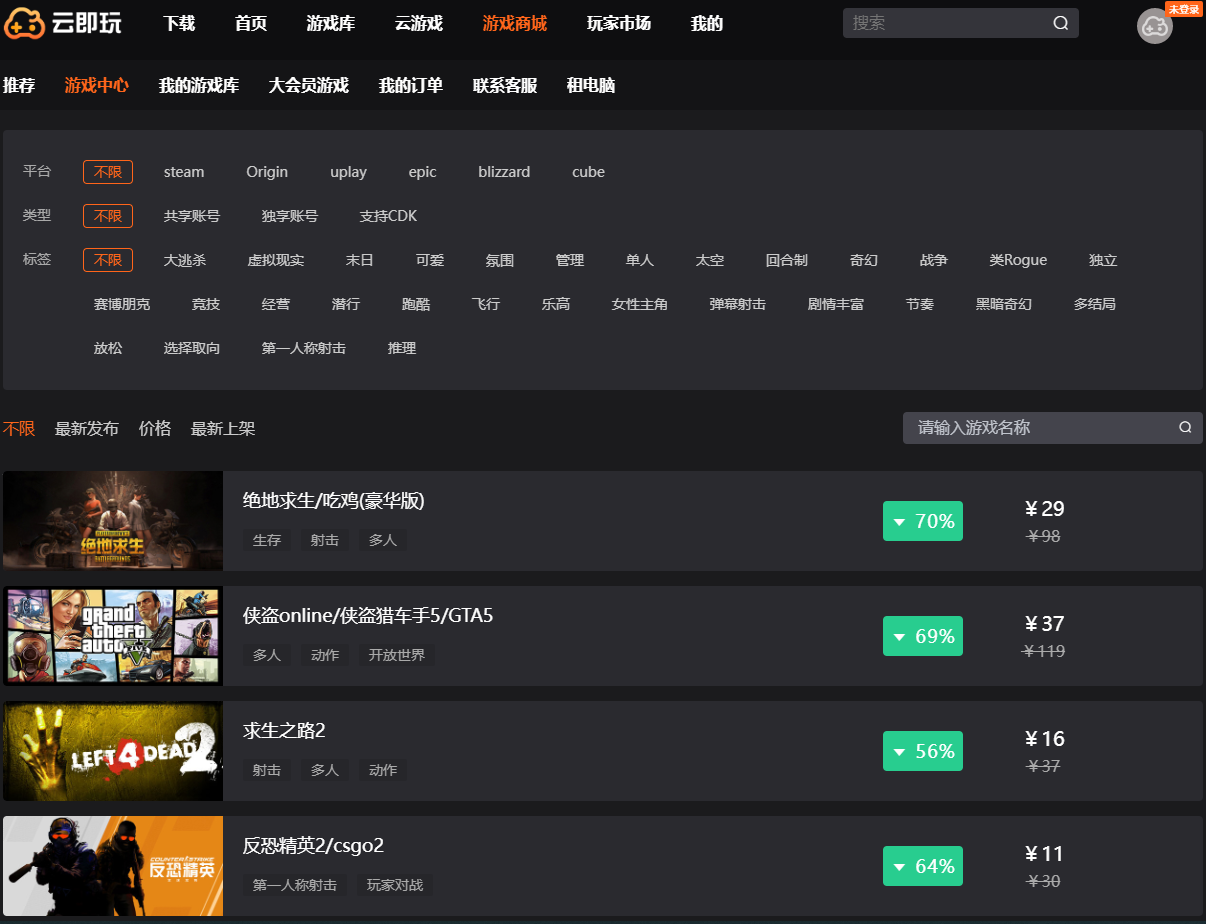Click the magnifier in game name search field
1206x924 pixels.
(1185, 428)
